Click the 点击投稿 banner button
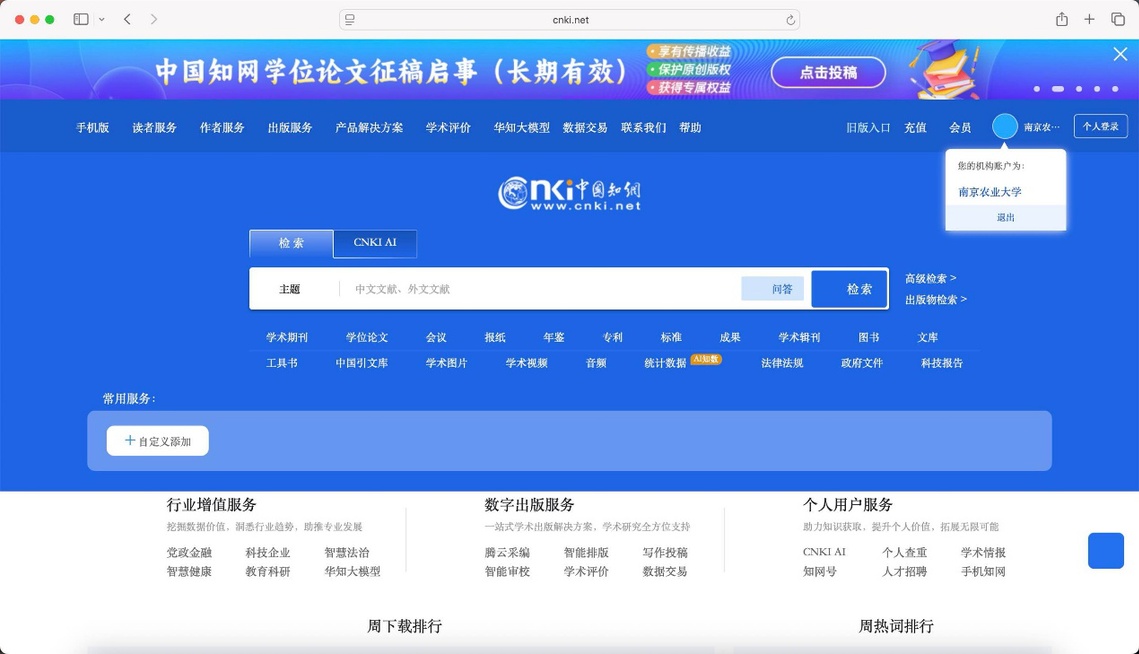The image size is (1139, 654). 828,72
